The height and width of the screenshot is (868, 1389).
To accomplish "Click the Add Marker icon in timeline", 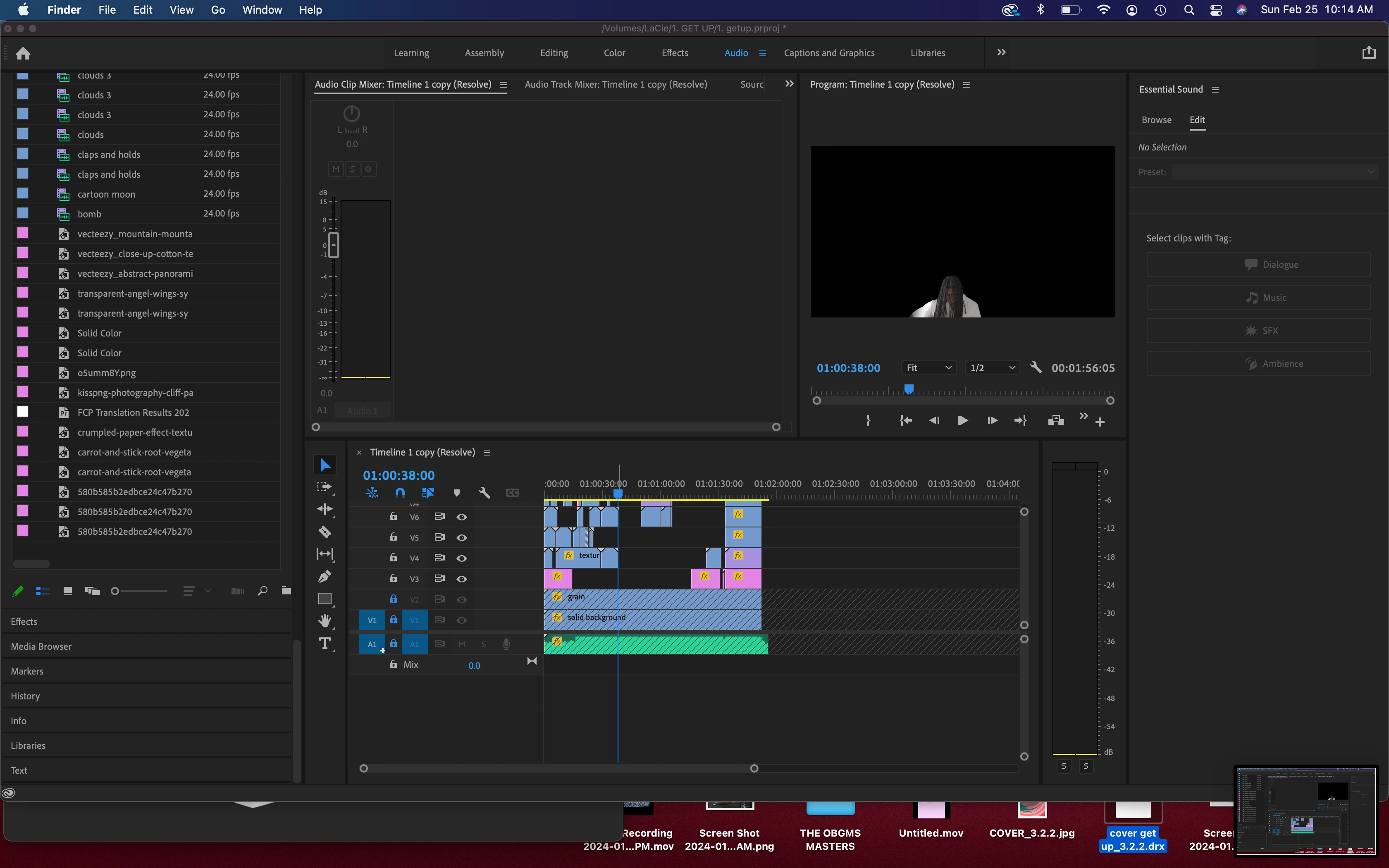I will click(457, 493).
